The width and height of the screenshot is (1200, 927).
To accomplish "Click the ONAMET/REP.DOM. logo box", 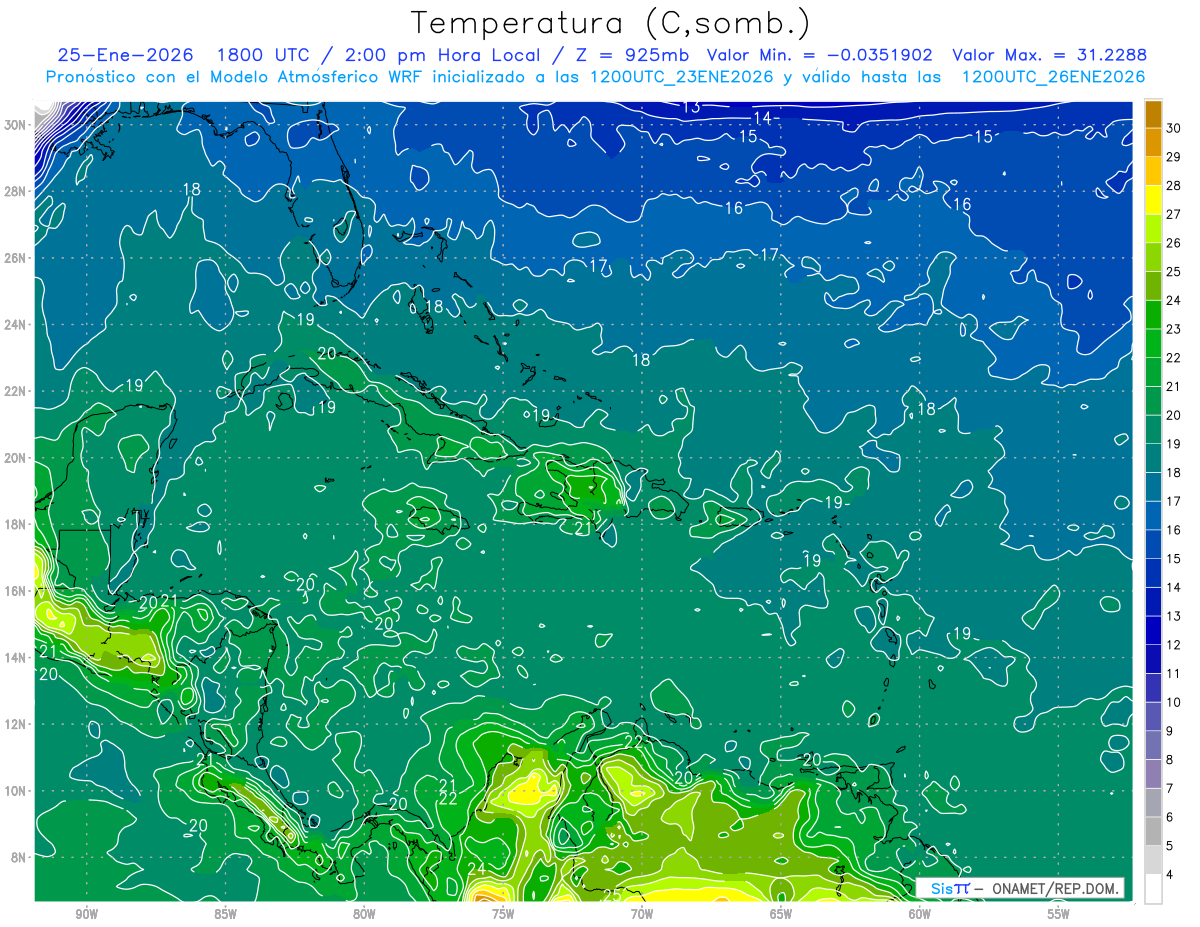I will 1020,888.
